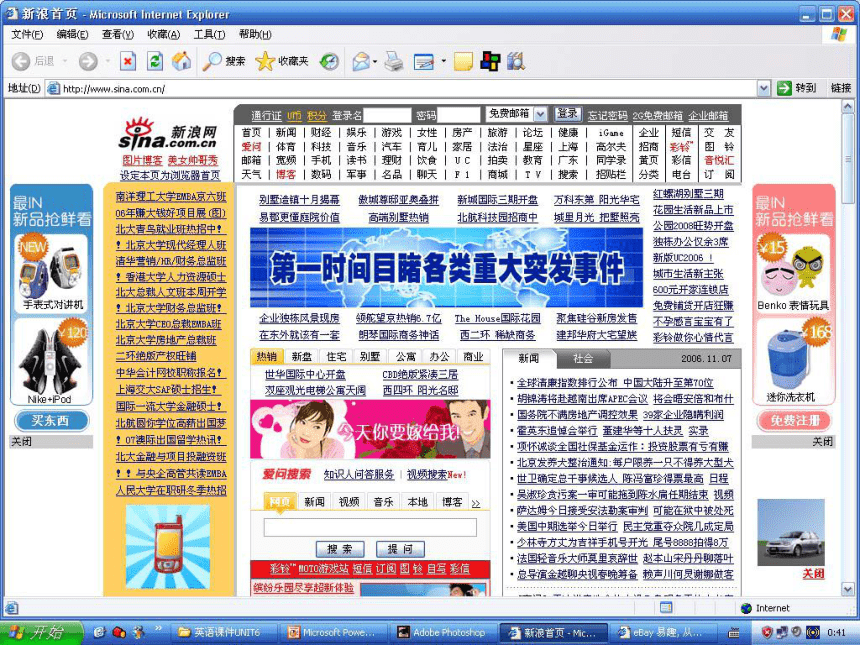The height and width of the screenshot is (645, 860).
Task: Print the page with the printer icon
Action: 394,61
